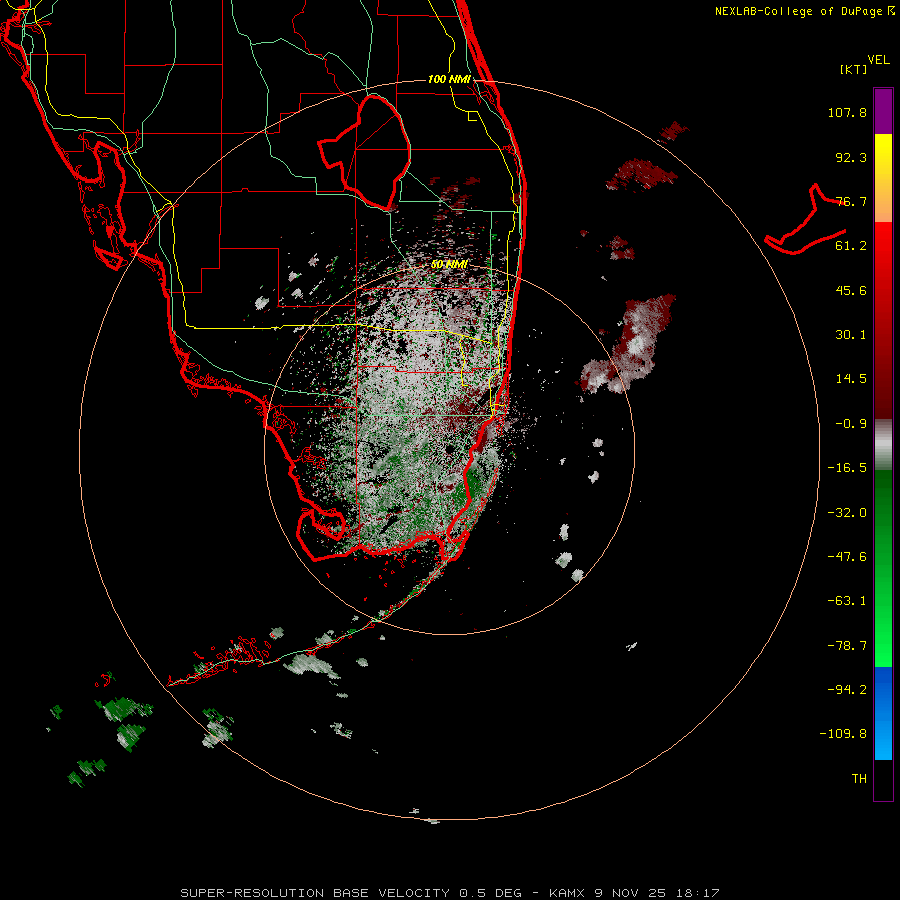The width and height of the screenshot is (900, 900).
Task: Click the TH threshold label
Action: coord(859,779)
